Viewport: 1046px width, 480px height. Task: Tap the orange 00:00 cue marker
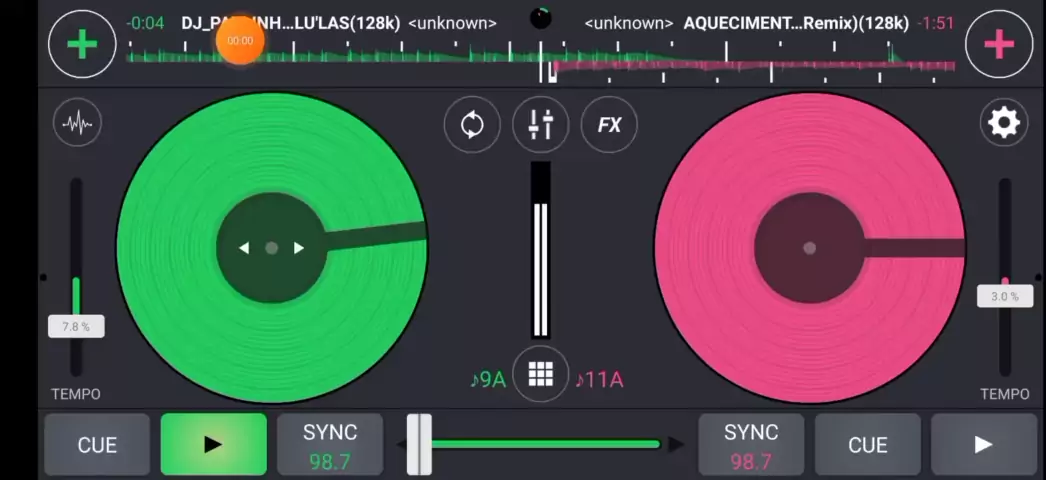pos(240,41)
